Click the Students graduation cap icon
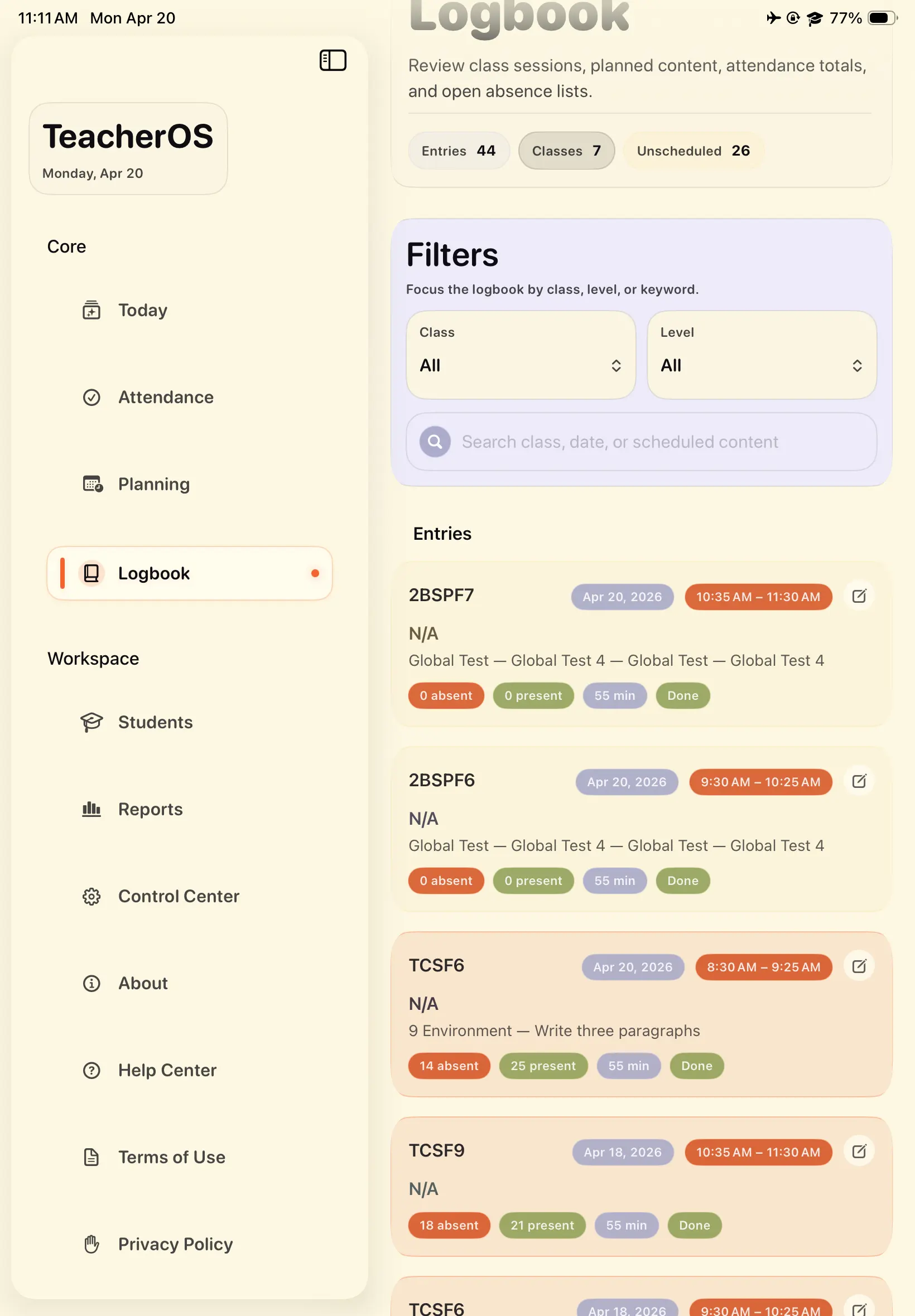 pyautogui.click(x=91, y=722)
